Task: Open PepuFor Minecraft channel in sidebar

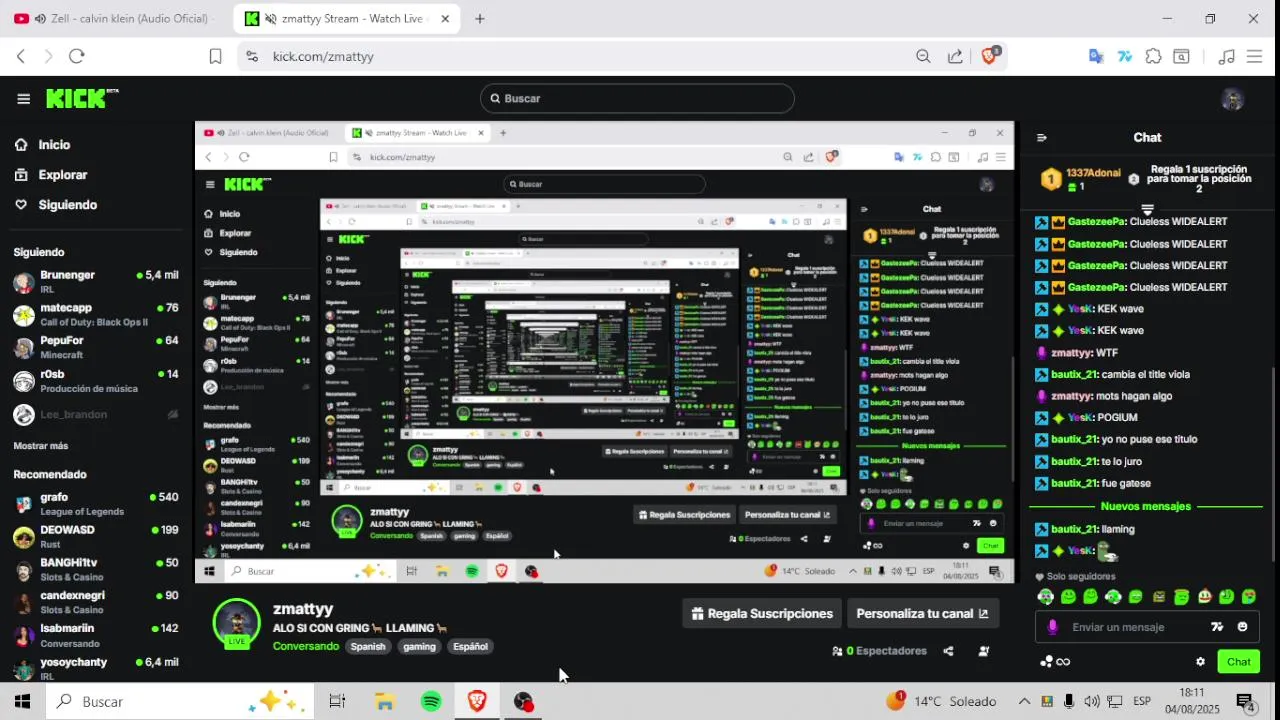Action: point(96,347)
